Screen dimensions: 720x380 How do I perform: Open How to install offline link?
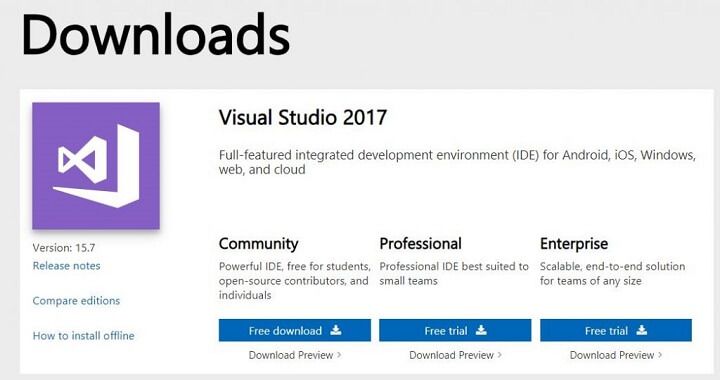point(84,335)
